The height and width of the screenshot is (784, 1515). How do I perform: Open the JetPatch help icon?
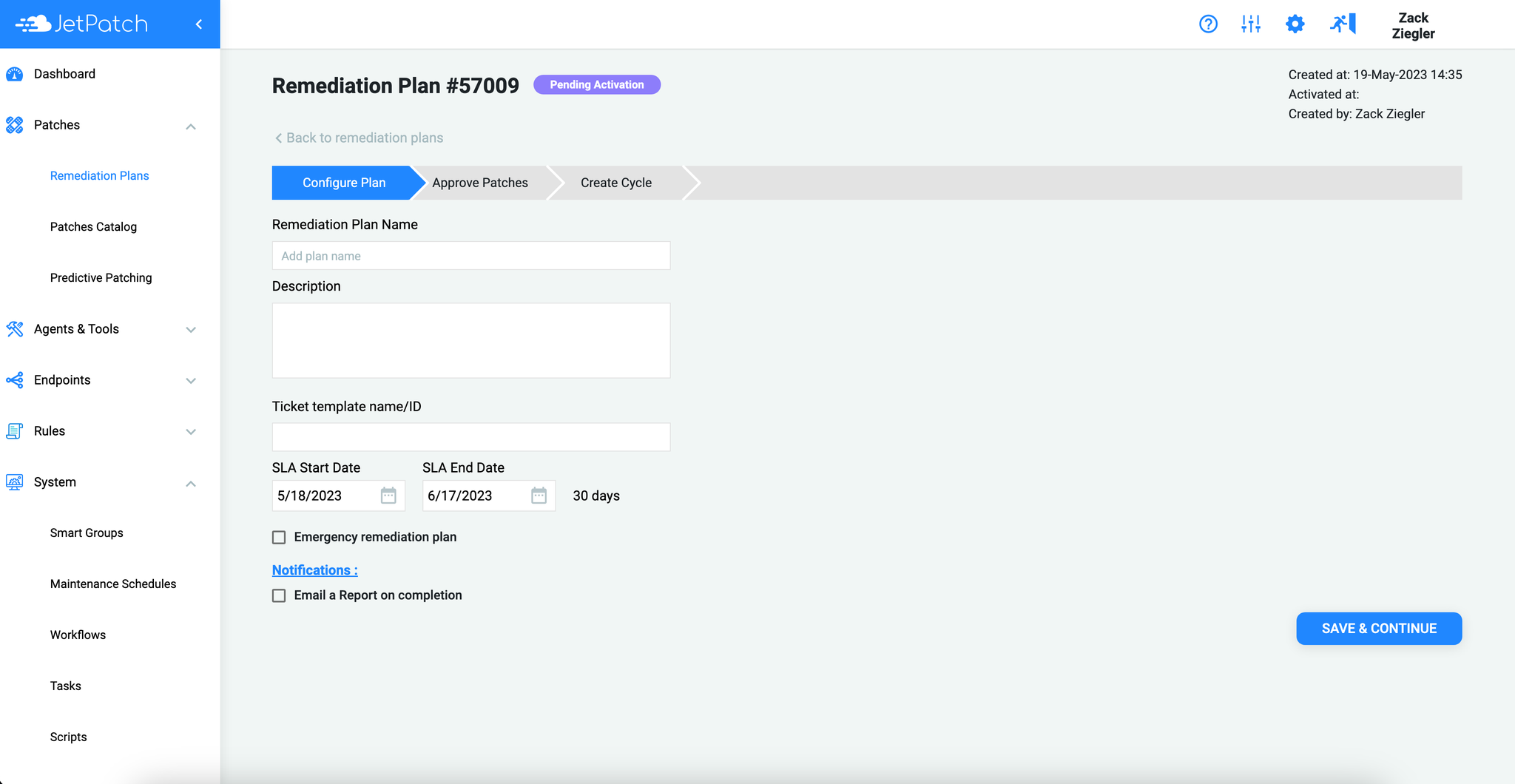[x=1208, y=24]
